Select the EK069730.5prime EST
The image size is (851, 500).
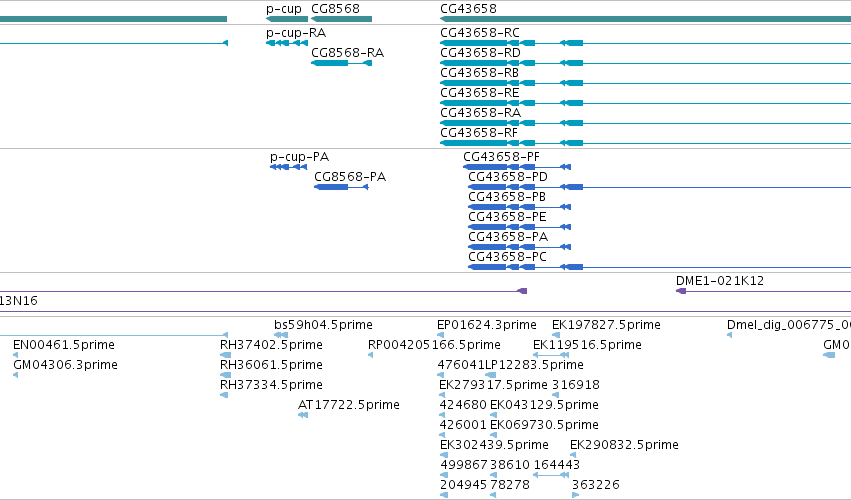click(544, 426)
